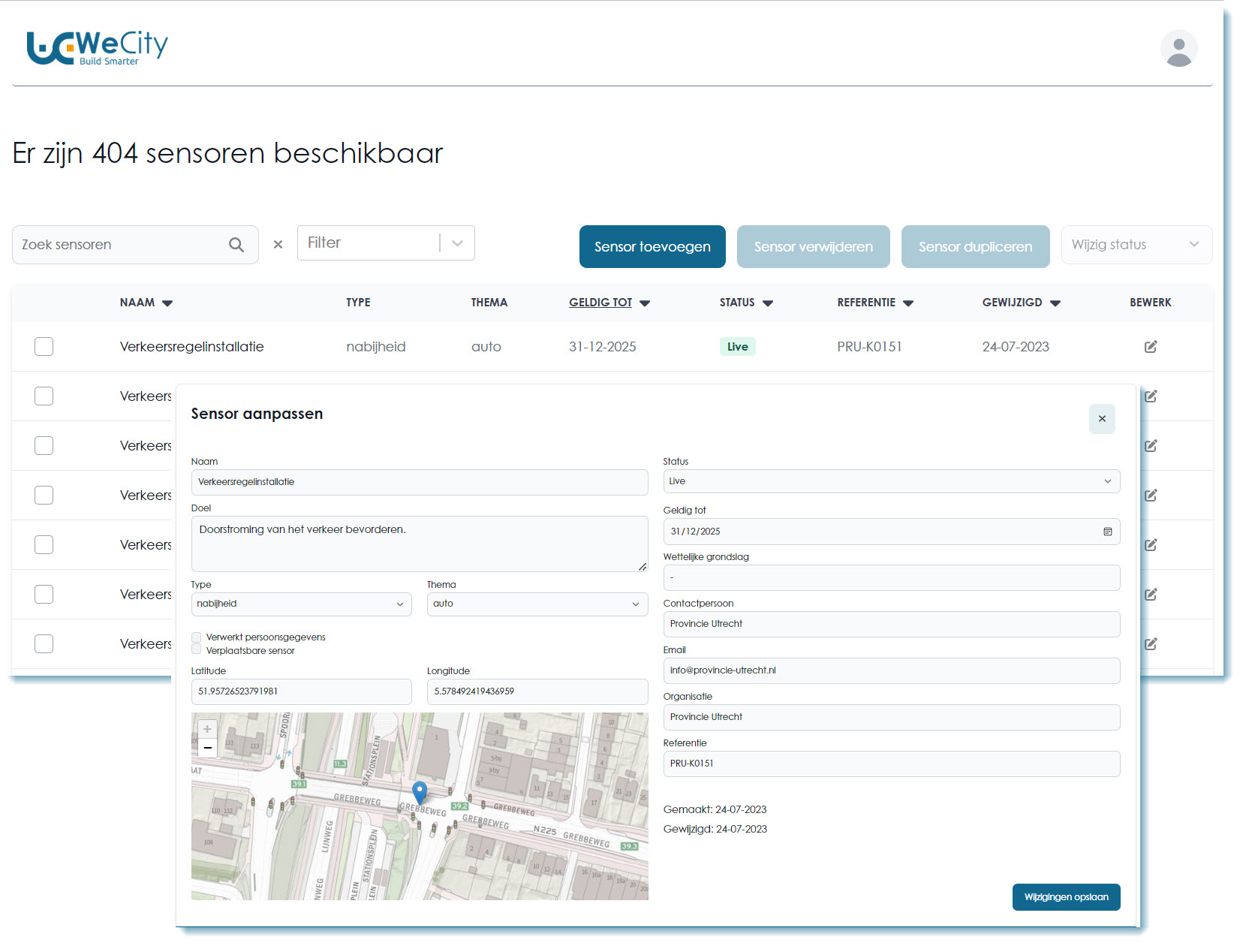Click the Doel text area
The image size is (1240, 952).
[419, 544]
